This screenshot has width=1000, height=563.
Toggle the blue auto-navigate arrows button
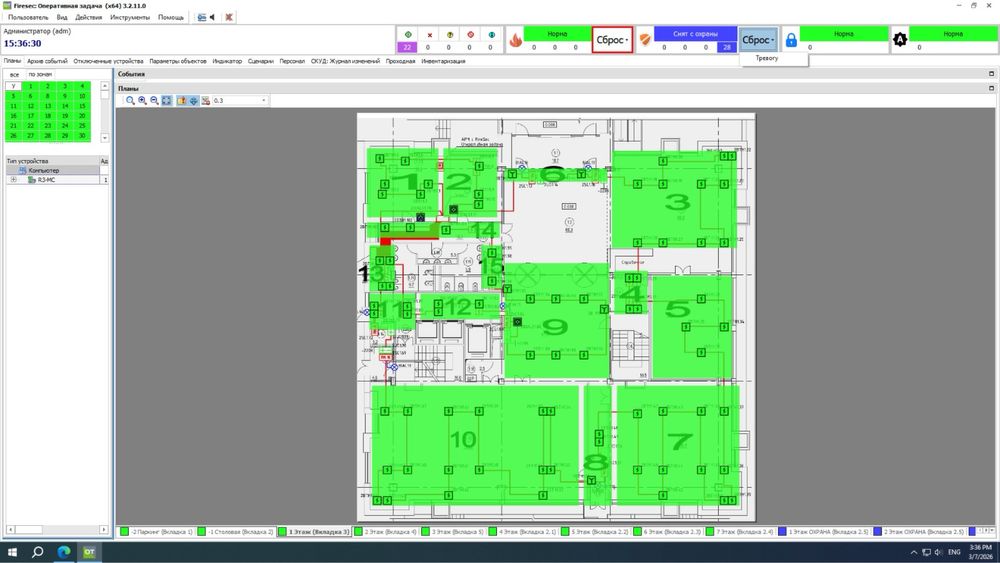click(193, 101)
